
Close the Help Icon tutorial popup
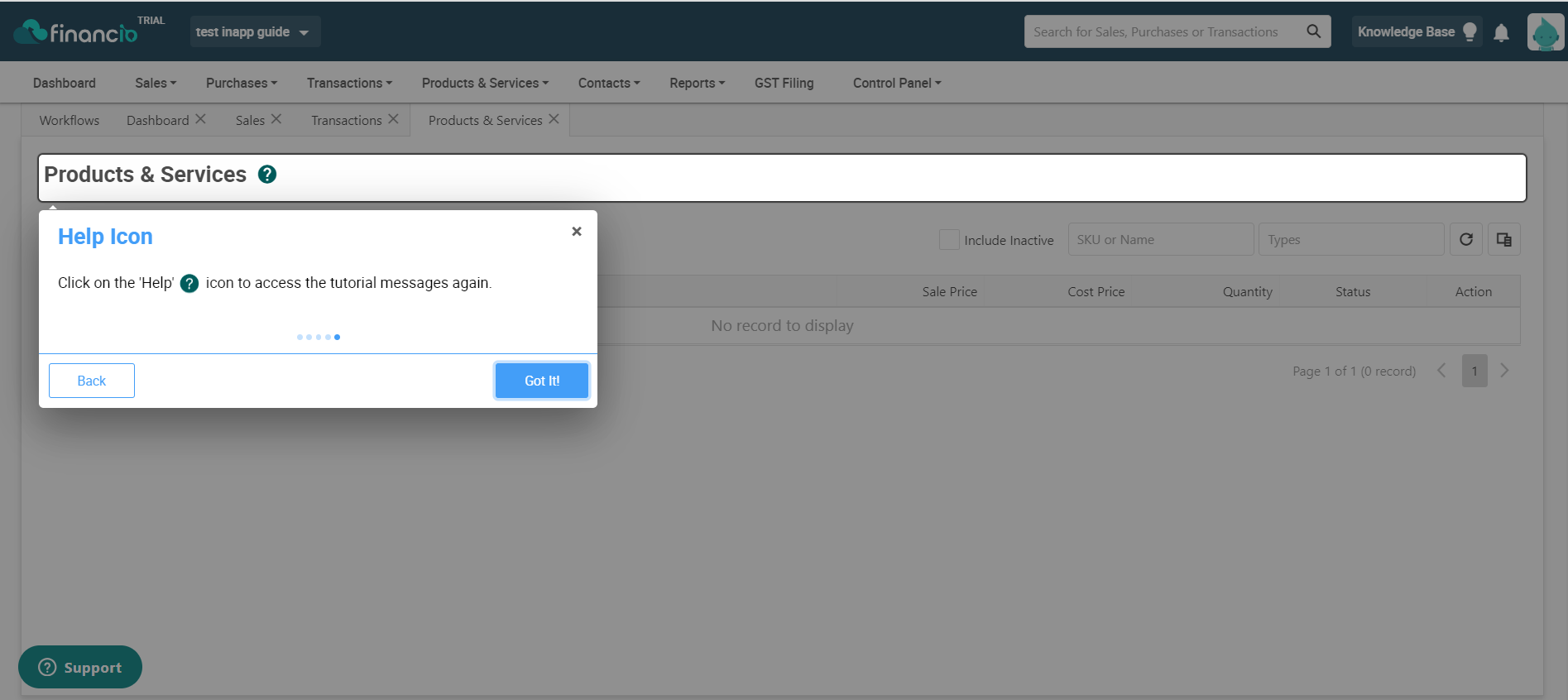click(x=577, y=232)
